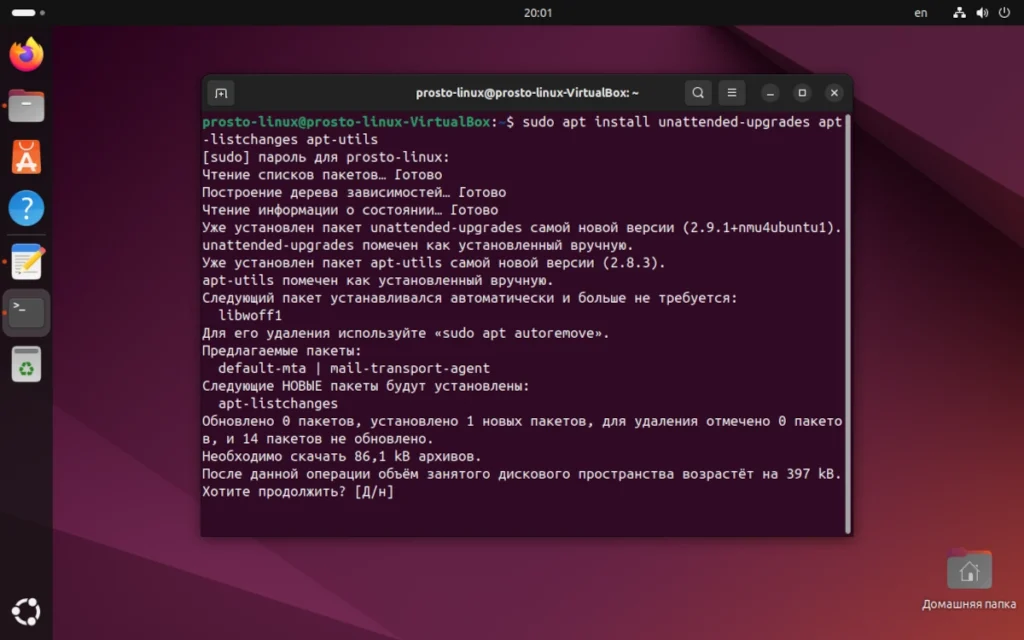Close the terminal window
The height and width of the screenshot is (640, 1024).
tap(835, 93)
